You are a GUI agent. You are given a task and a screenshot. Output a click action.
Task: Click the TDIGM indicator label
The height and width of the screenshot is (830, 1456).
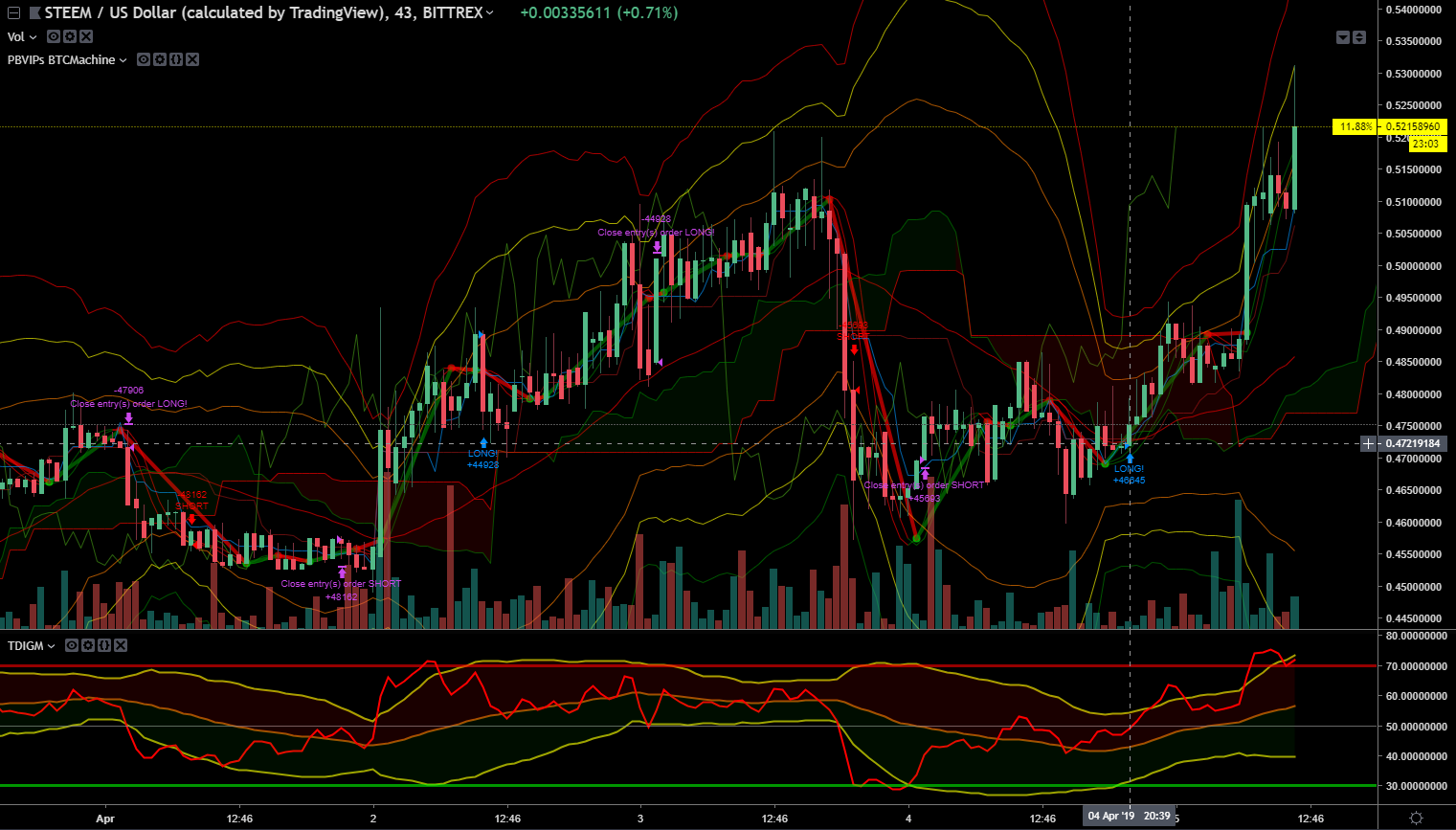pos(26,646)
